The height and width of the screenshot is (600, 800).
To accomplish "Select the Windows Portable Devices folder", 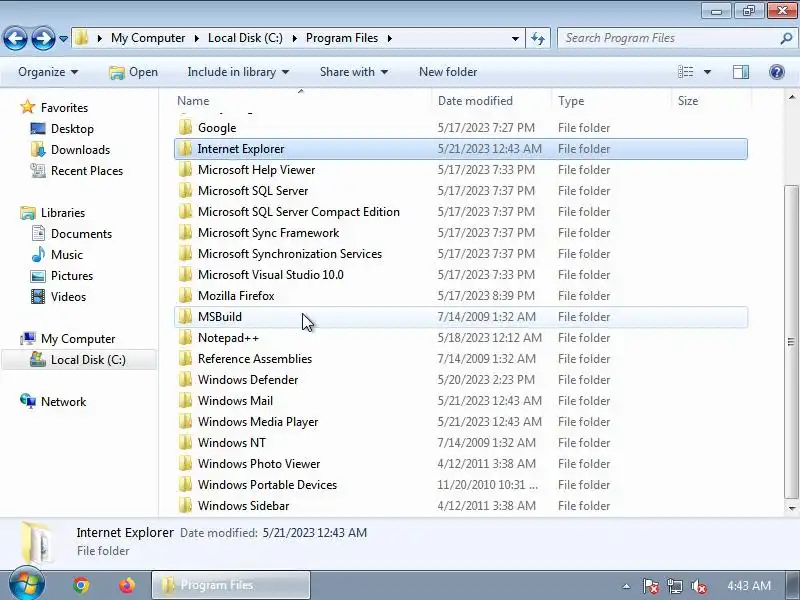I will click(x=461, y=485).
